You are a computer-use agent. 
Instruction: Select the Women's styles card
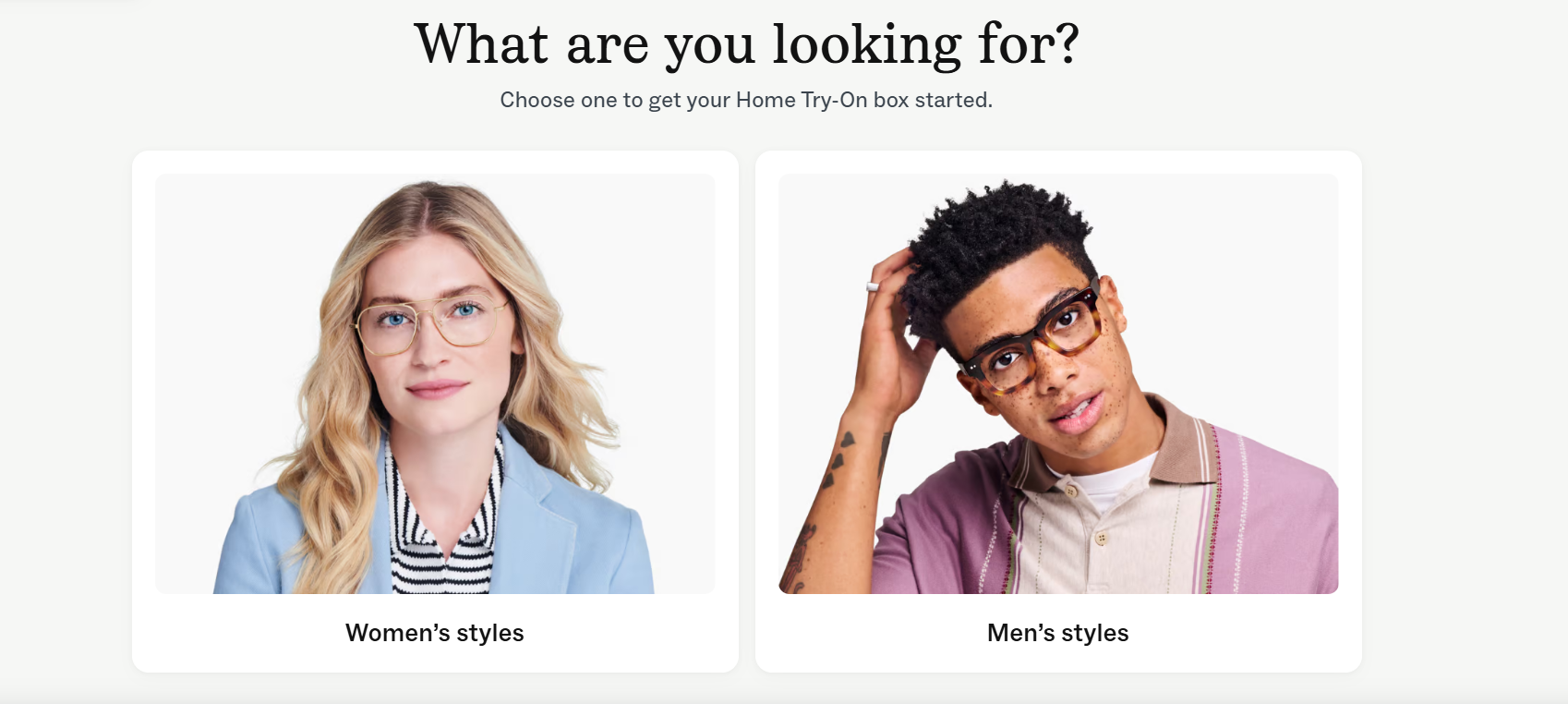(x=435, y=411)
